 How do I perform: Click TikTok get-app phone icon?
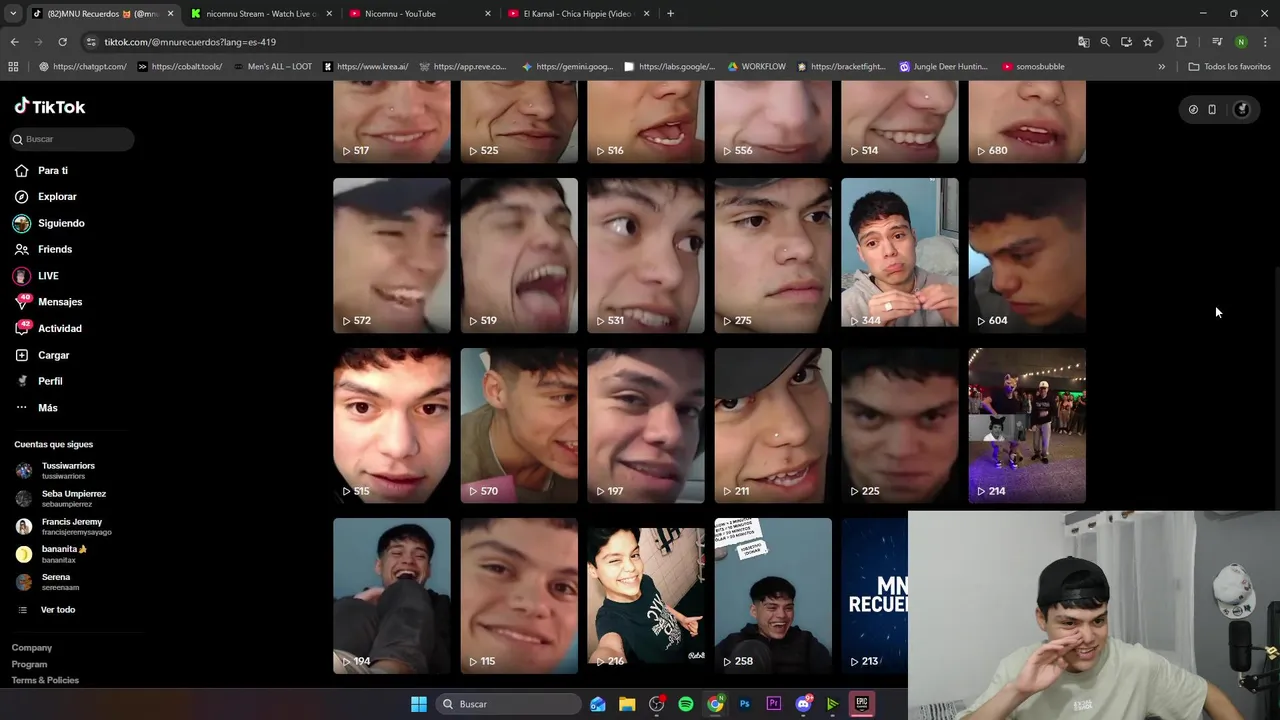tap(1212, 110)
